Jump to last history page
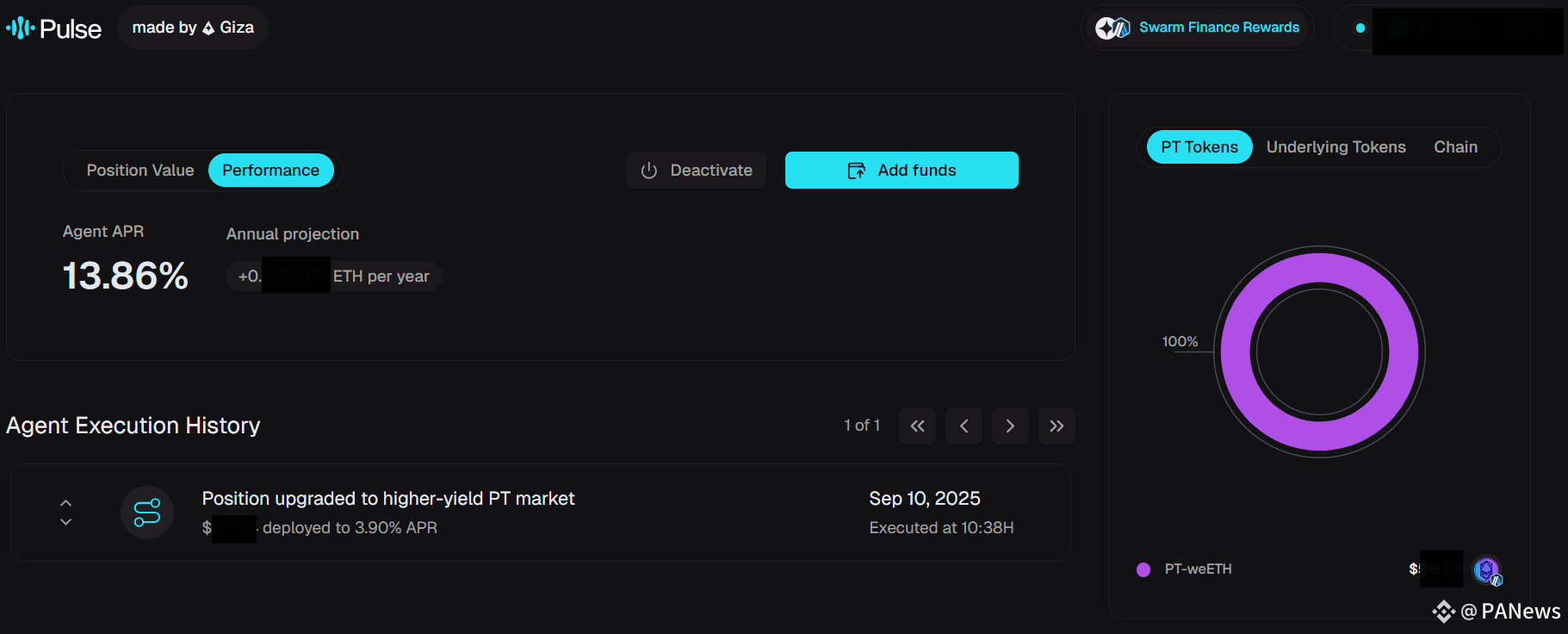1568x634 pixels. pos(1057,426)
